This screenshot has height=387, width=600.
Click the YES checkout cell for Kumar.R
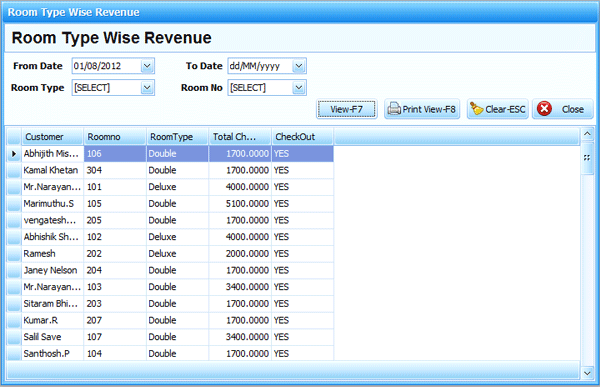(303, 320)
